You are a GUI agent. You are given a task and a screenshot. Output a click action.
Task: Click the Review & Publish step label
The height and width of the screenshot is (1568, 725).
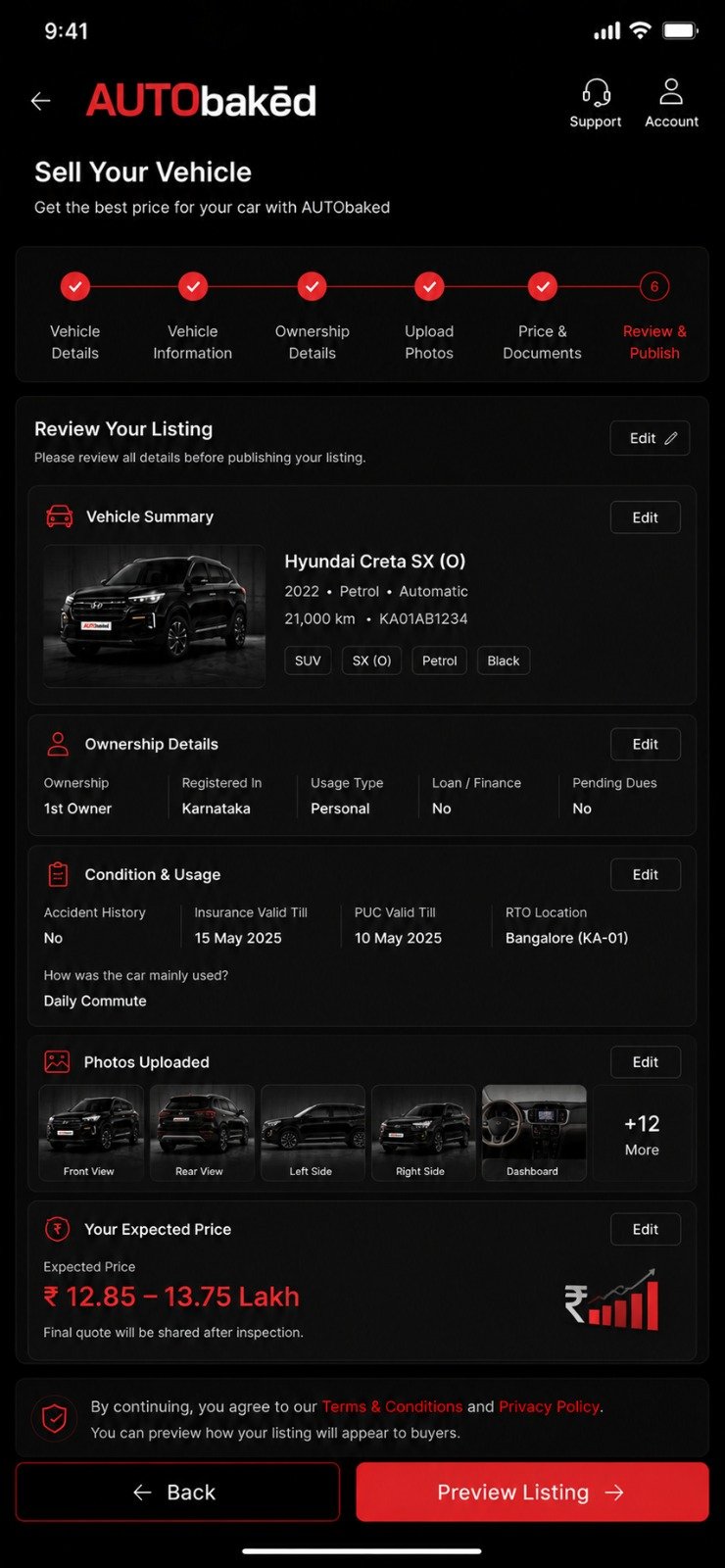pos(654,342)
